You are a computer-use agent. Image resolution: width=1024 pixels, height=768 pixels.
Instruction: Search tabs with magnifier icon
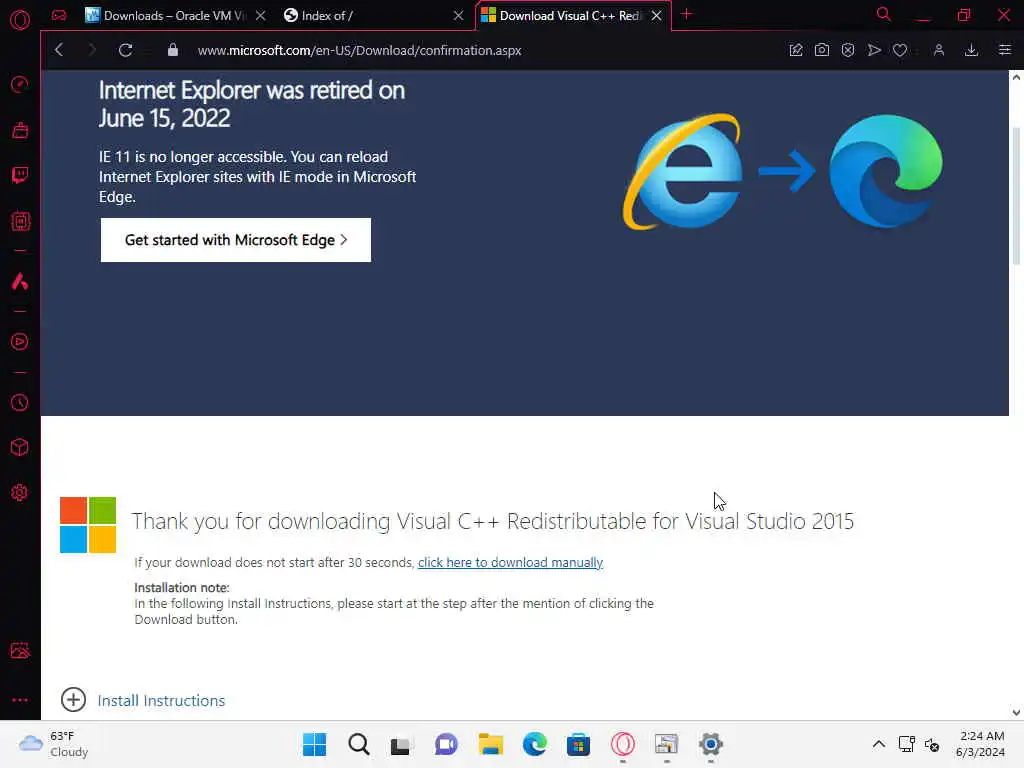pos(883,14)
